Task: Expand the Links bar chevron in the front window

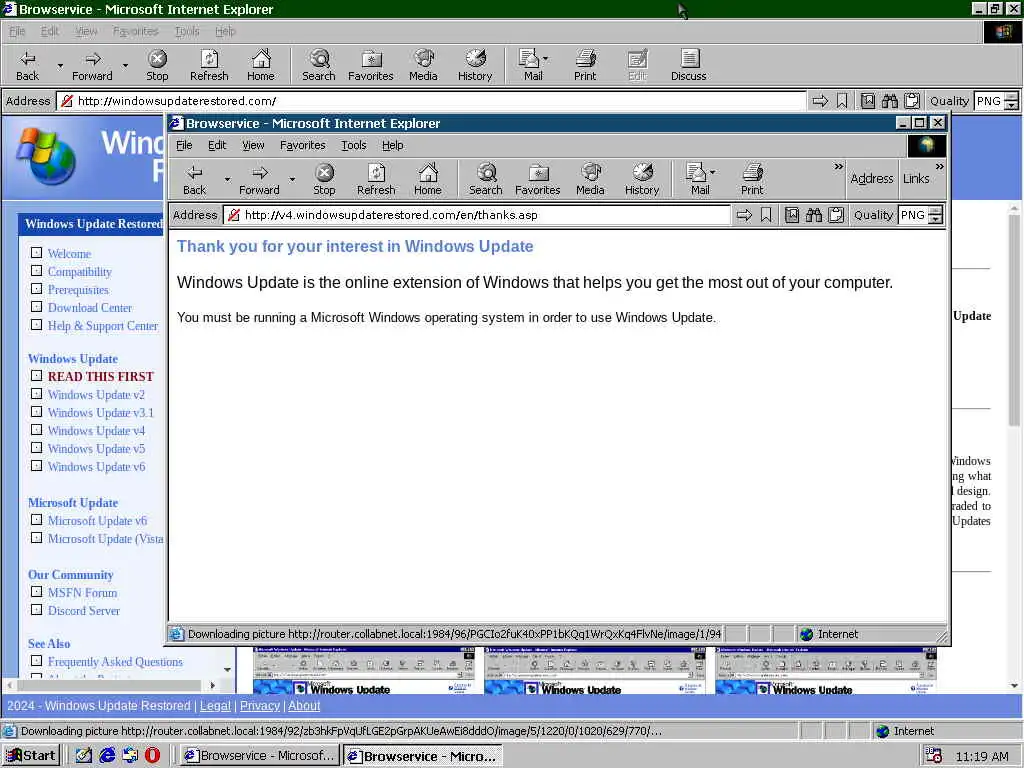Action: click(x=939, y=167)
